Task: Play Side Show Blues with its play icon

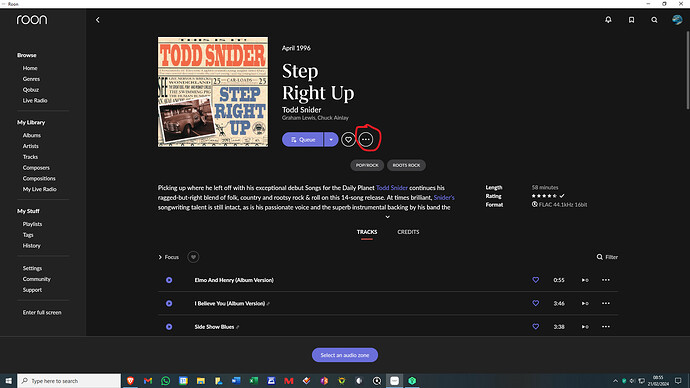Action: point(585,327)
